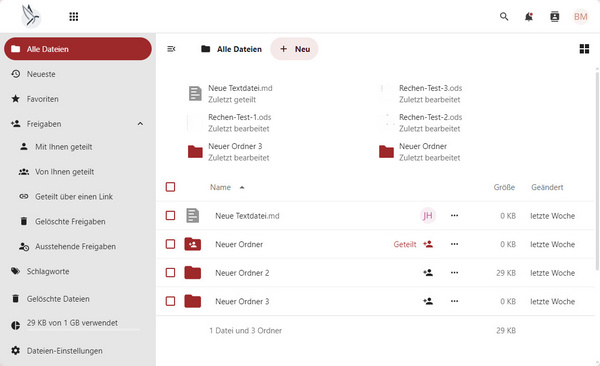Click the share icon for Neuer Ordner 2
Screen dimensions: 600x366
tap(428, 273)
